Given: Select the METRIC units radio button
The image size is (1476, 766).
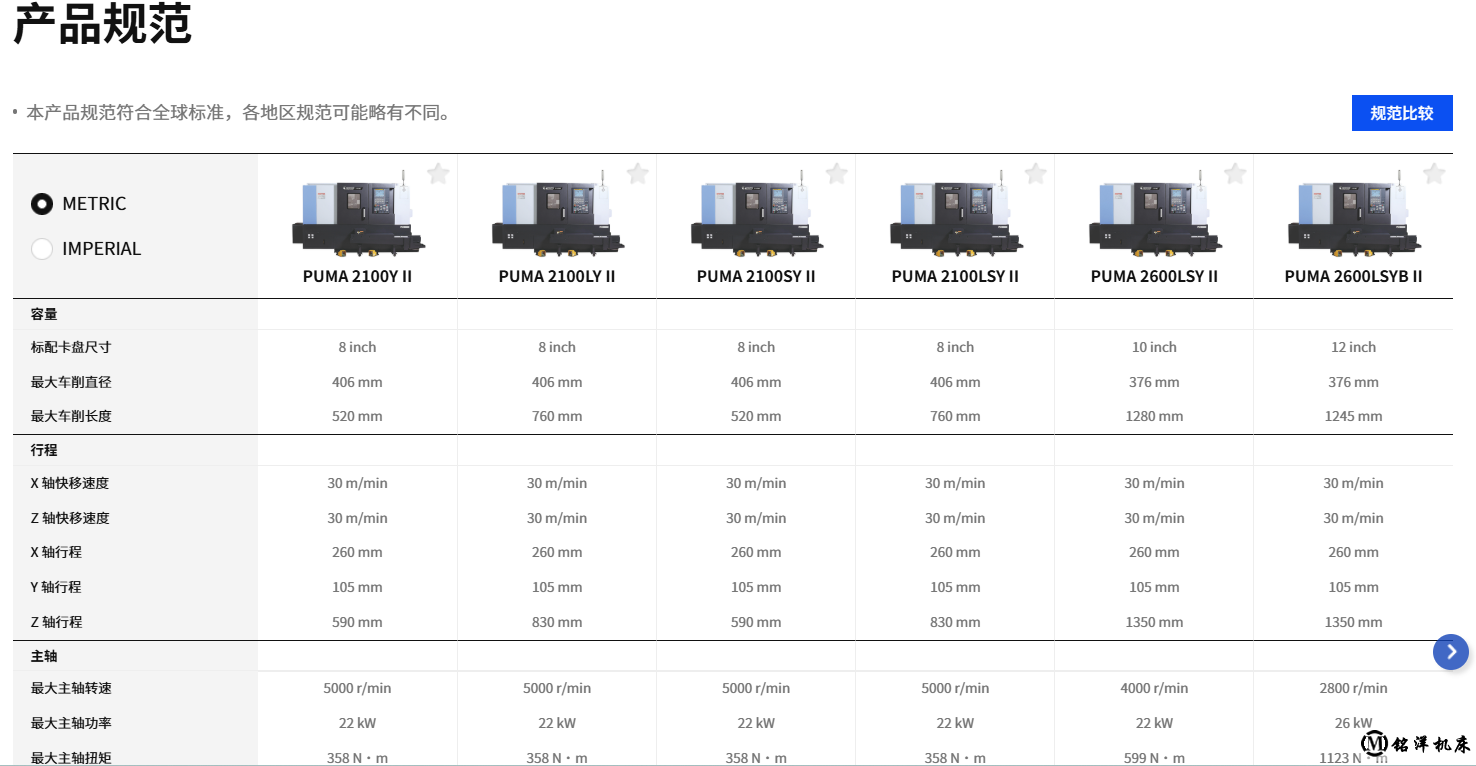Looking at the screenshot, I should pyautogui.click(x=42, y=204).
